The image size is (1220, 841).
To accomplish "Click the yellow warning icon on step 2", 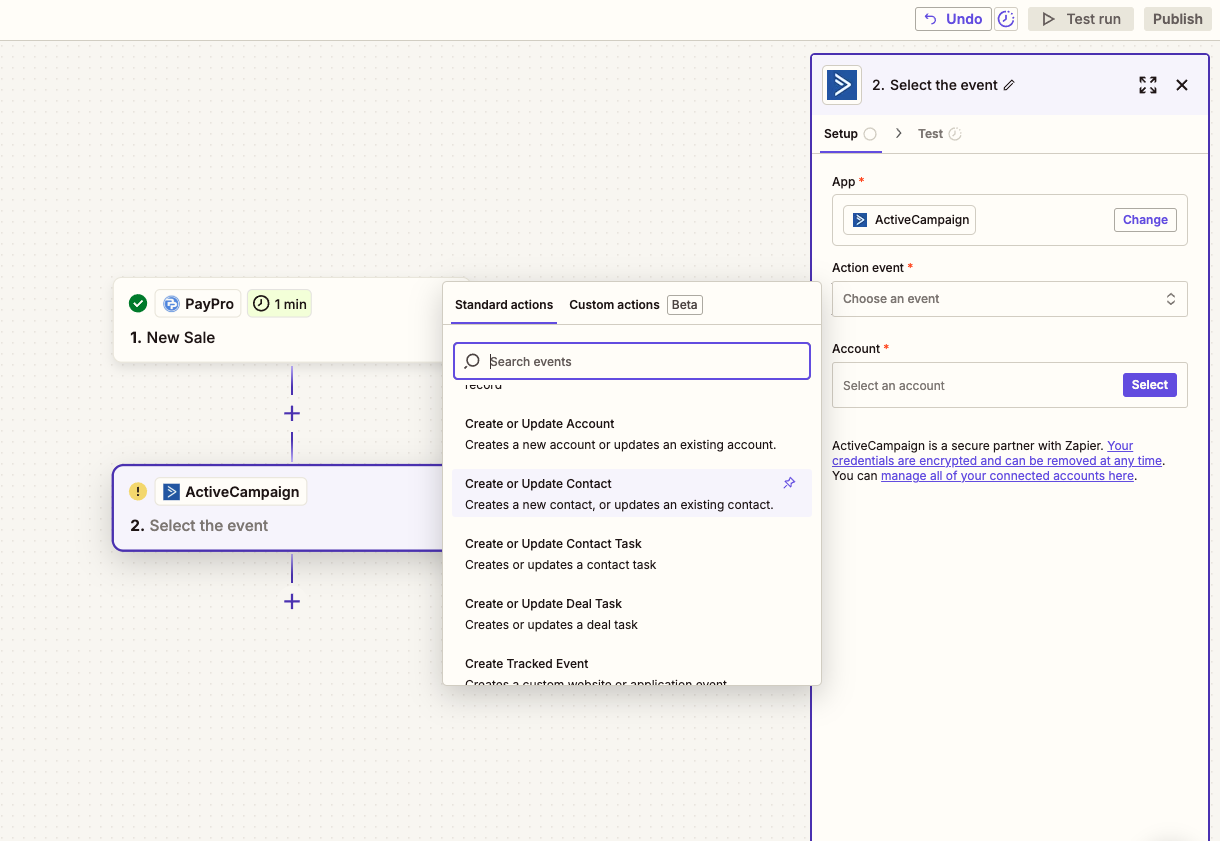I will (x=138, y=491).
